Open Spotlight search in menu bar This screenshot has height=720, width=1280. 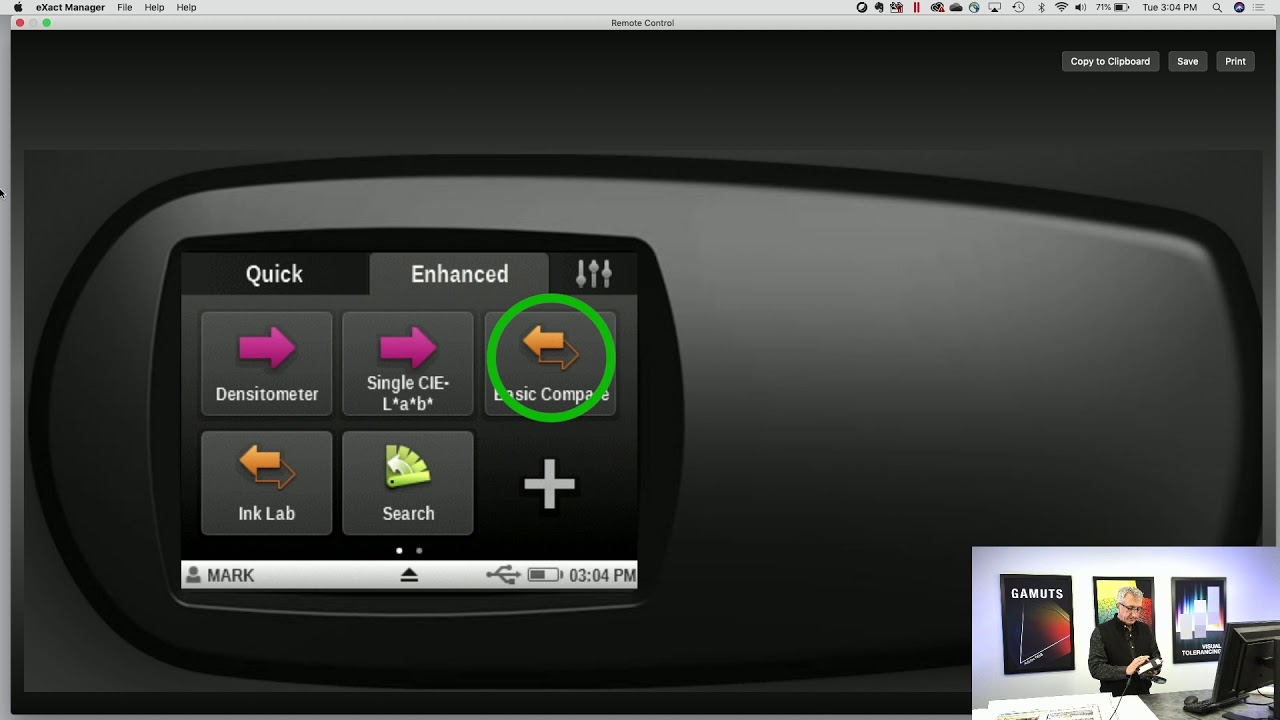pos(1217,7)
